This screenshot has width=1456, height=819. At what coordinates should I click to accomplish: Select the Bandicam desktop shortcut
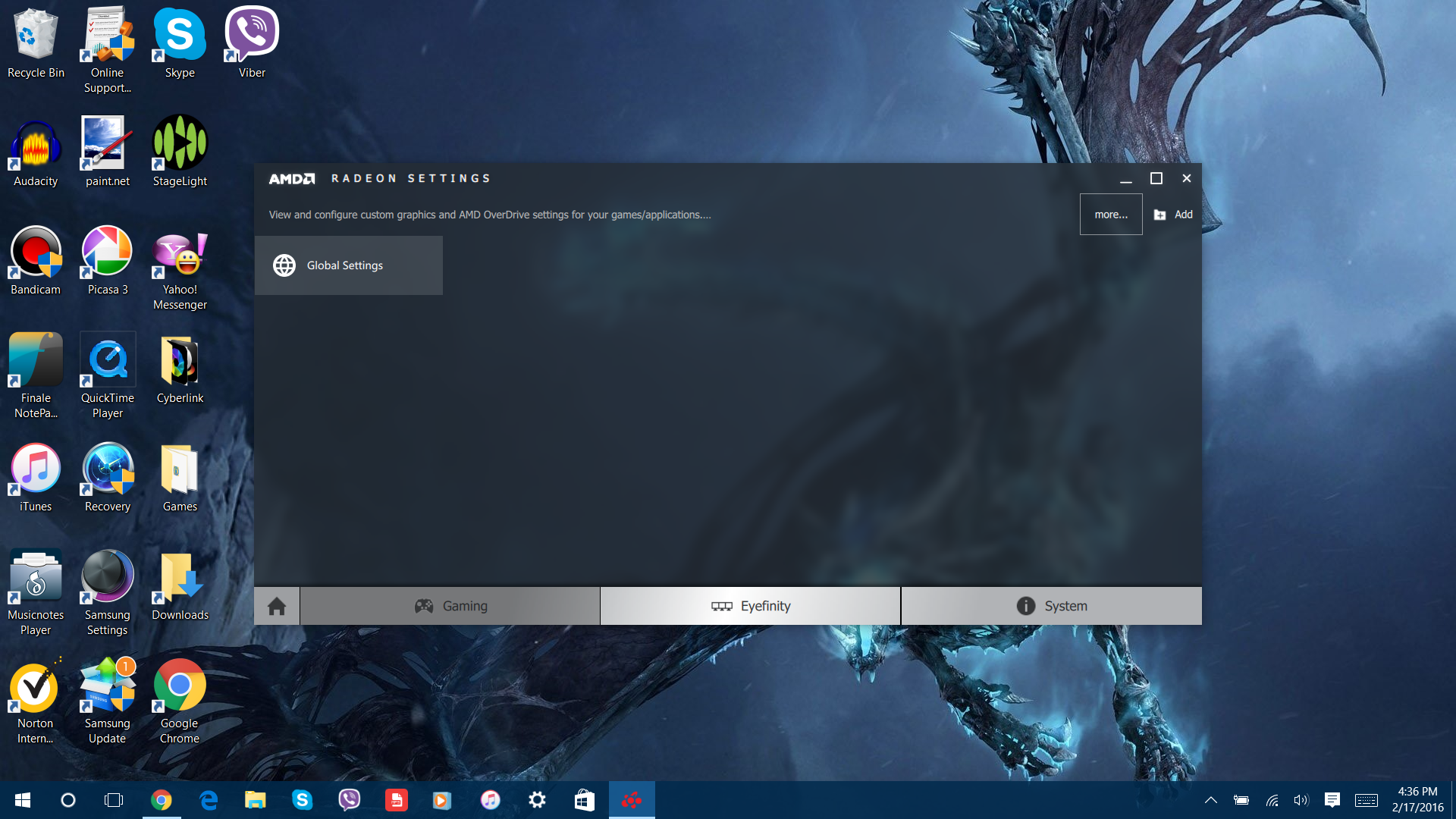(36, 261)
